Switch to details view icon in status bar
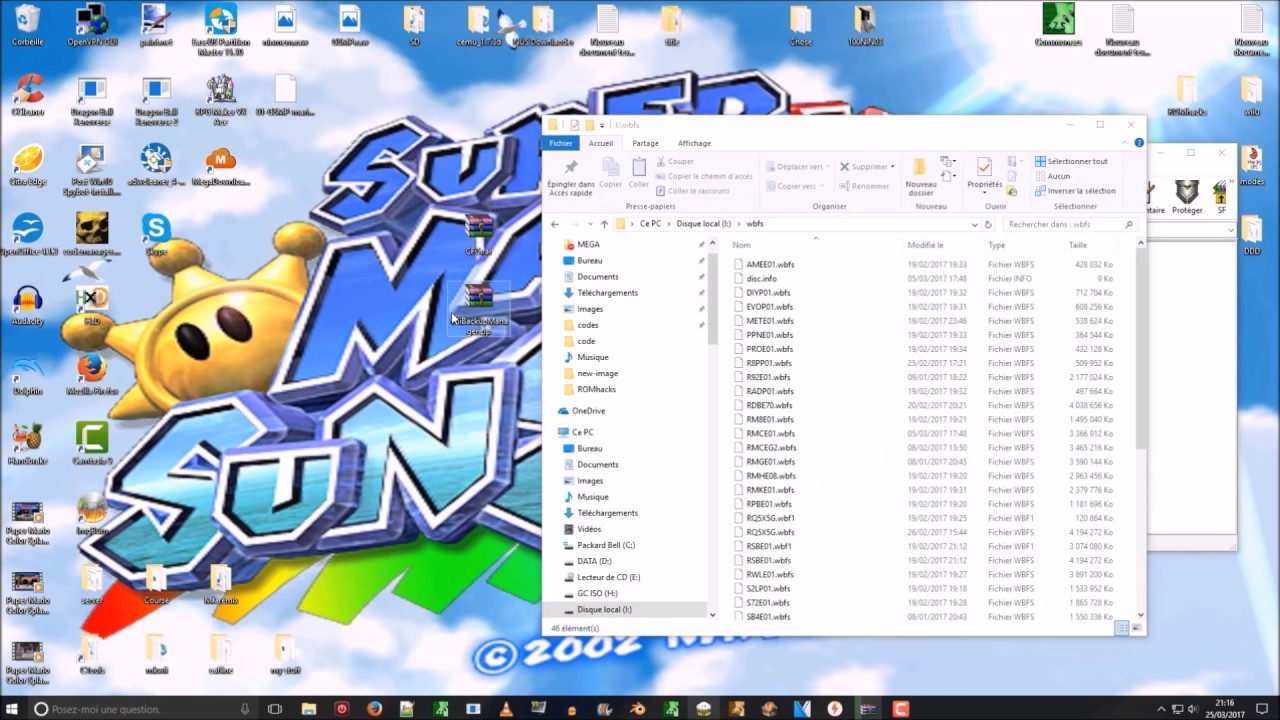The width and height of the screenshot is (1280, 720). [1121, 628]
